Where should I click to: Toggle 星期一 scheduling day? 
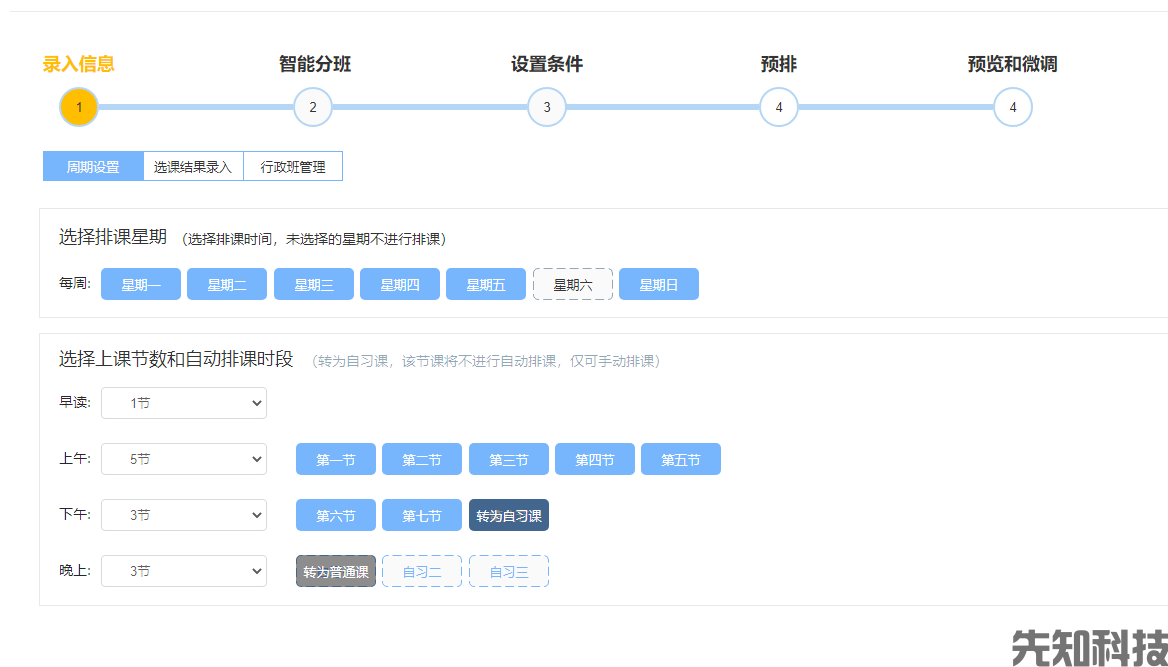pos(141,285)
